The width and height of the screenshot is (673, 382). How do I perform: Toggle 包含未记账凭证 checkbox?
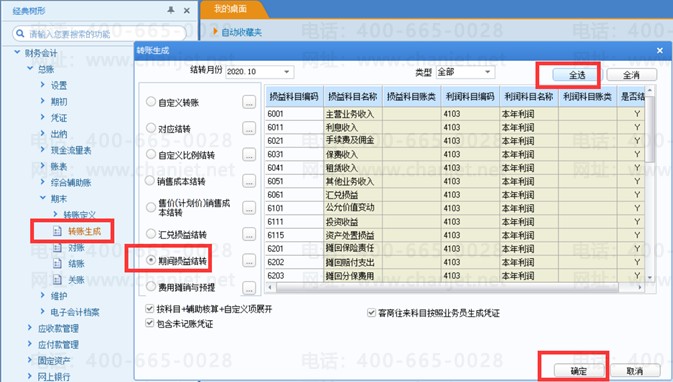pos(149,323)
